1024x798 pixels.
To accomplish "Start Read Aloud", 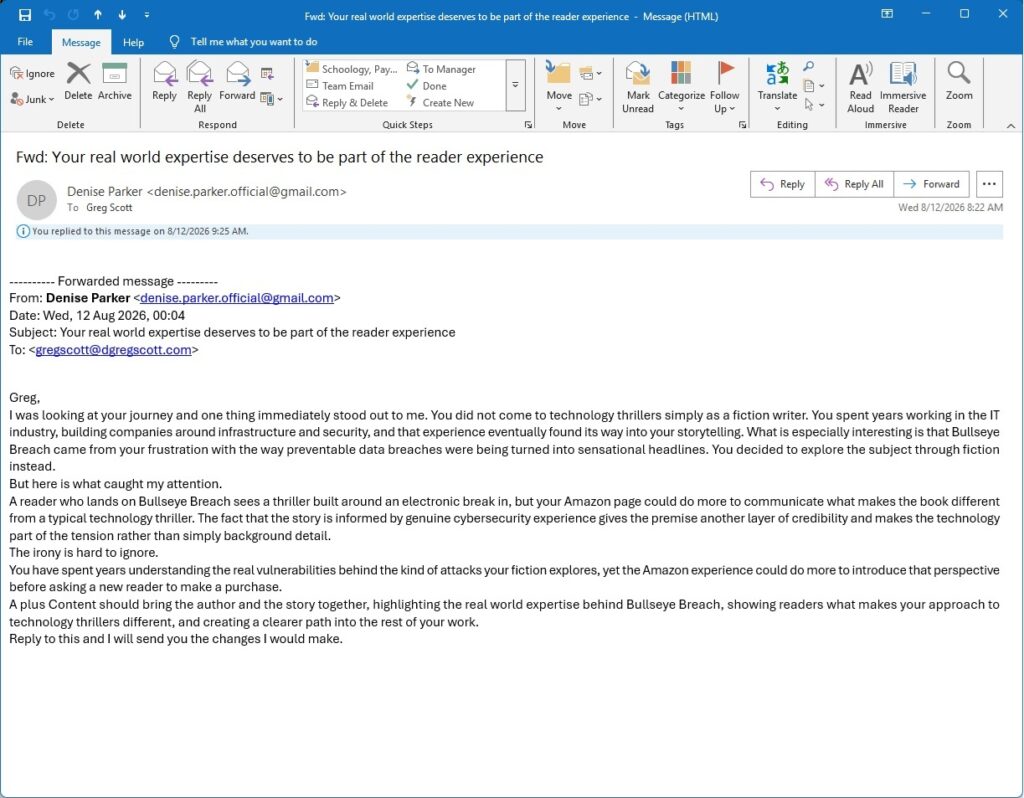I will [x=861, y=87].
